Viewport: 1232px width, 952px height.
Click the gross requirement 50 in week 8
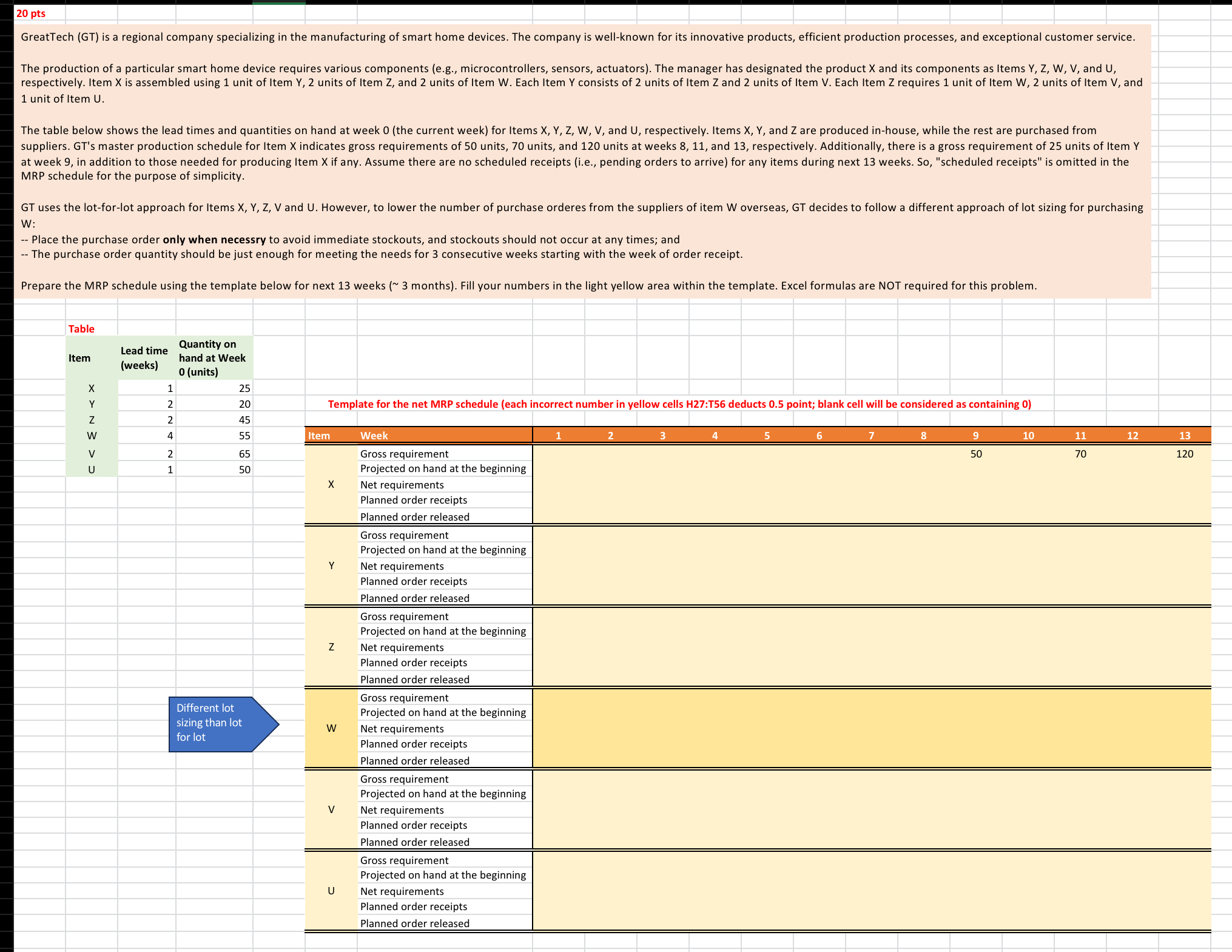[x=975, y=453]
